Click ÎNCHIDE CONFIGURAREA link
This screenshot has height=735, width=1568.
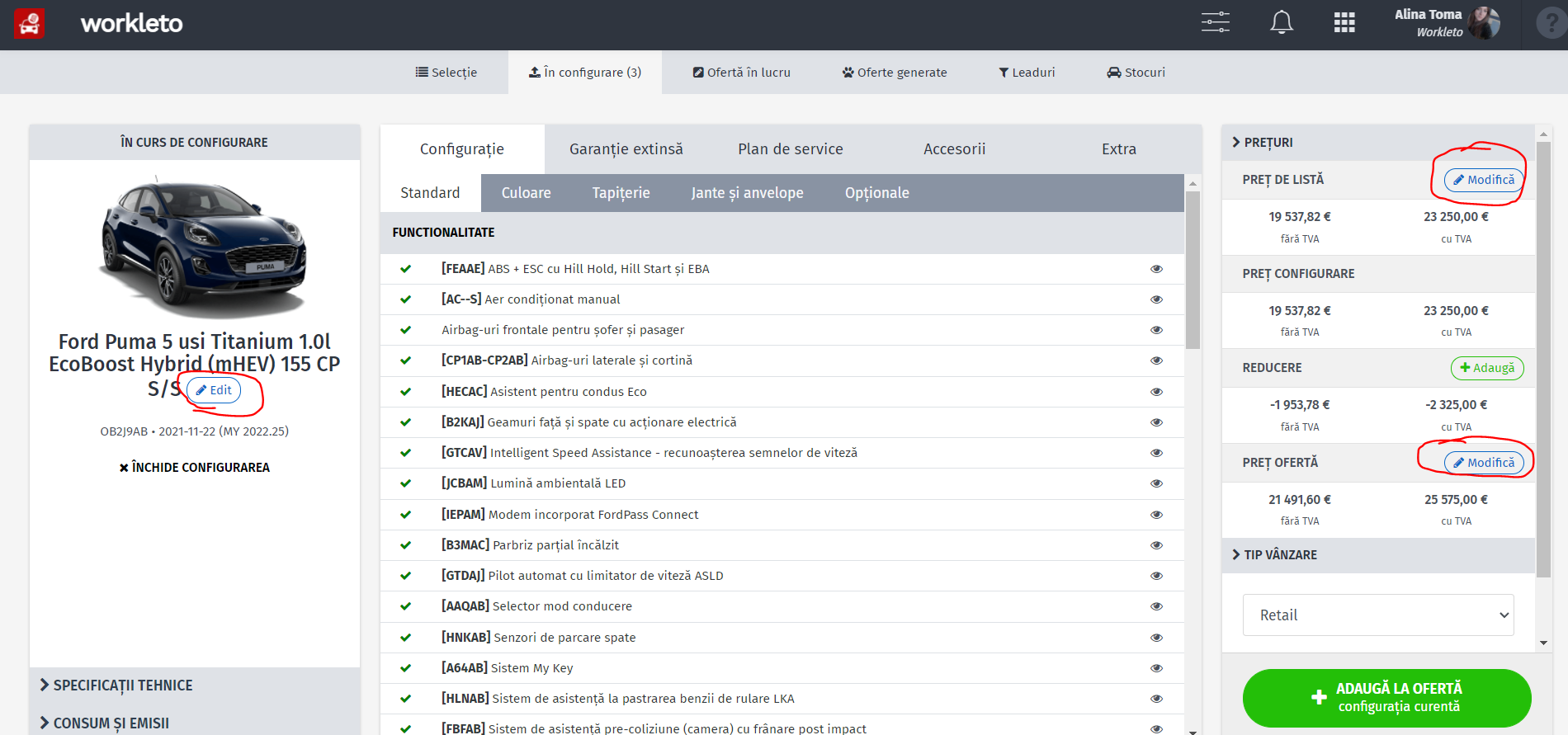pyautogui.click(x=195, y=468)
